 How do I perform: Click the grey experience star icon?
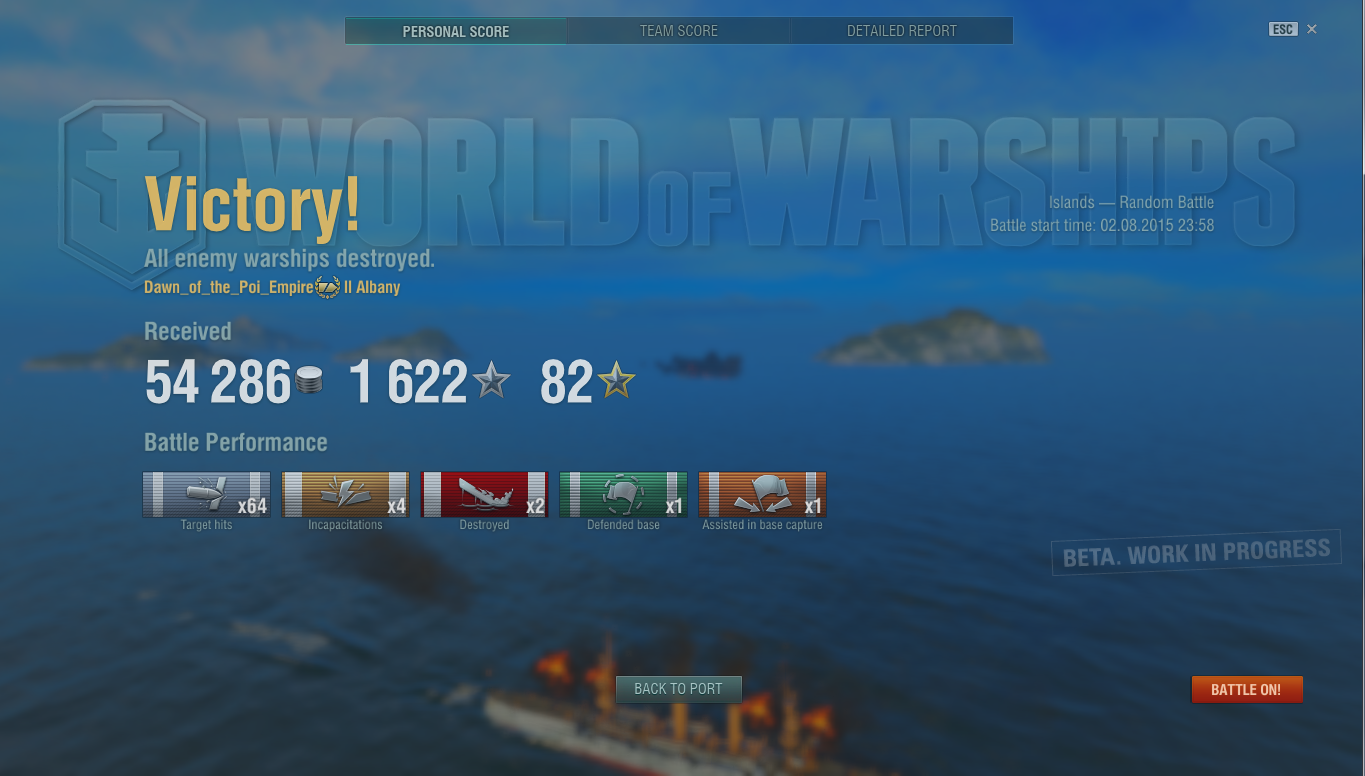pyautogui.click(x=491, y=381)
